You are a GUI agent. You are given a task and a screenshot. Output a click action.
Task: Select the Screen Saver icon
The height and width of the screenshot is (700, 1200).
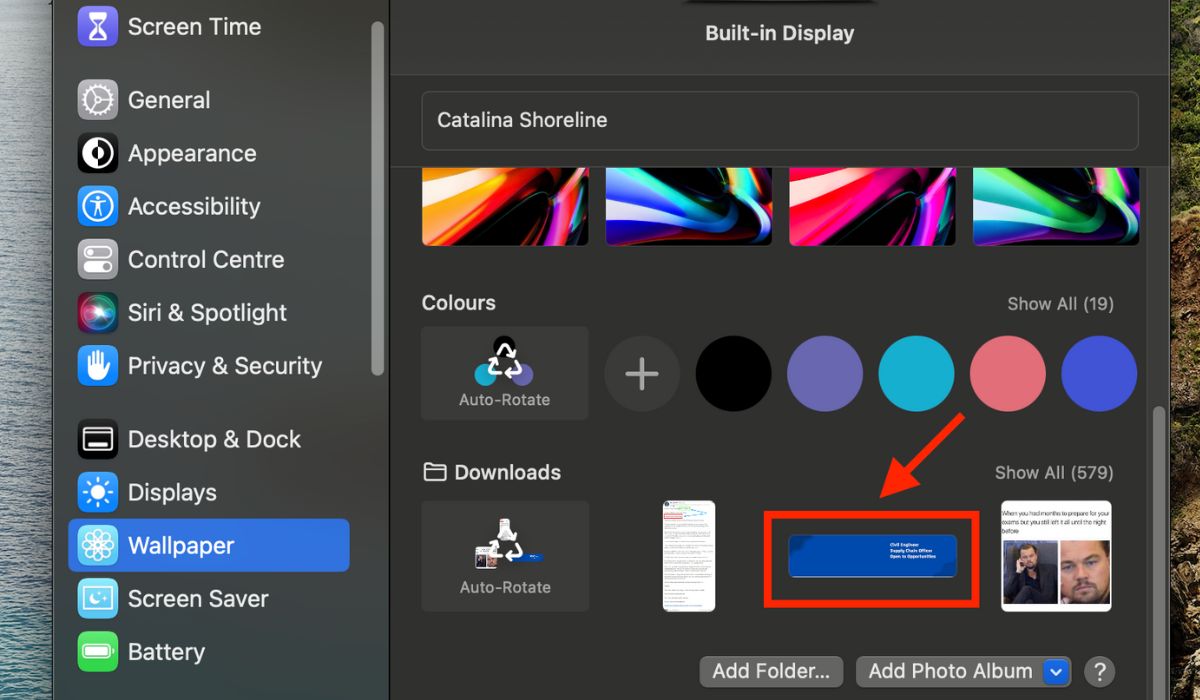(x=97, y=598)
